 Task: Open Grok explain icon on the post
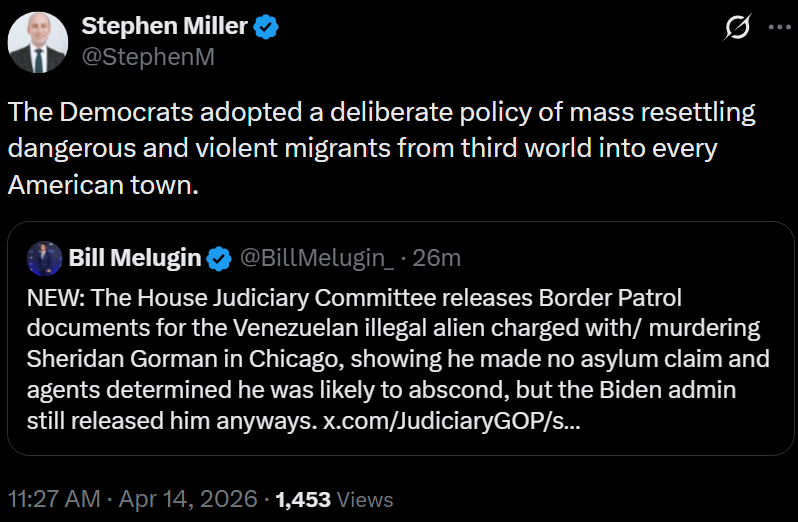pyautogui.click(x=737, y=30)
